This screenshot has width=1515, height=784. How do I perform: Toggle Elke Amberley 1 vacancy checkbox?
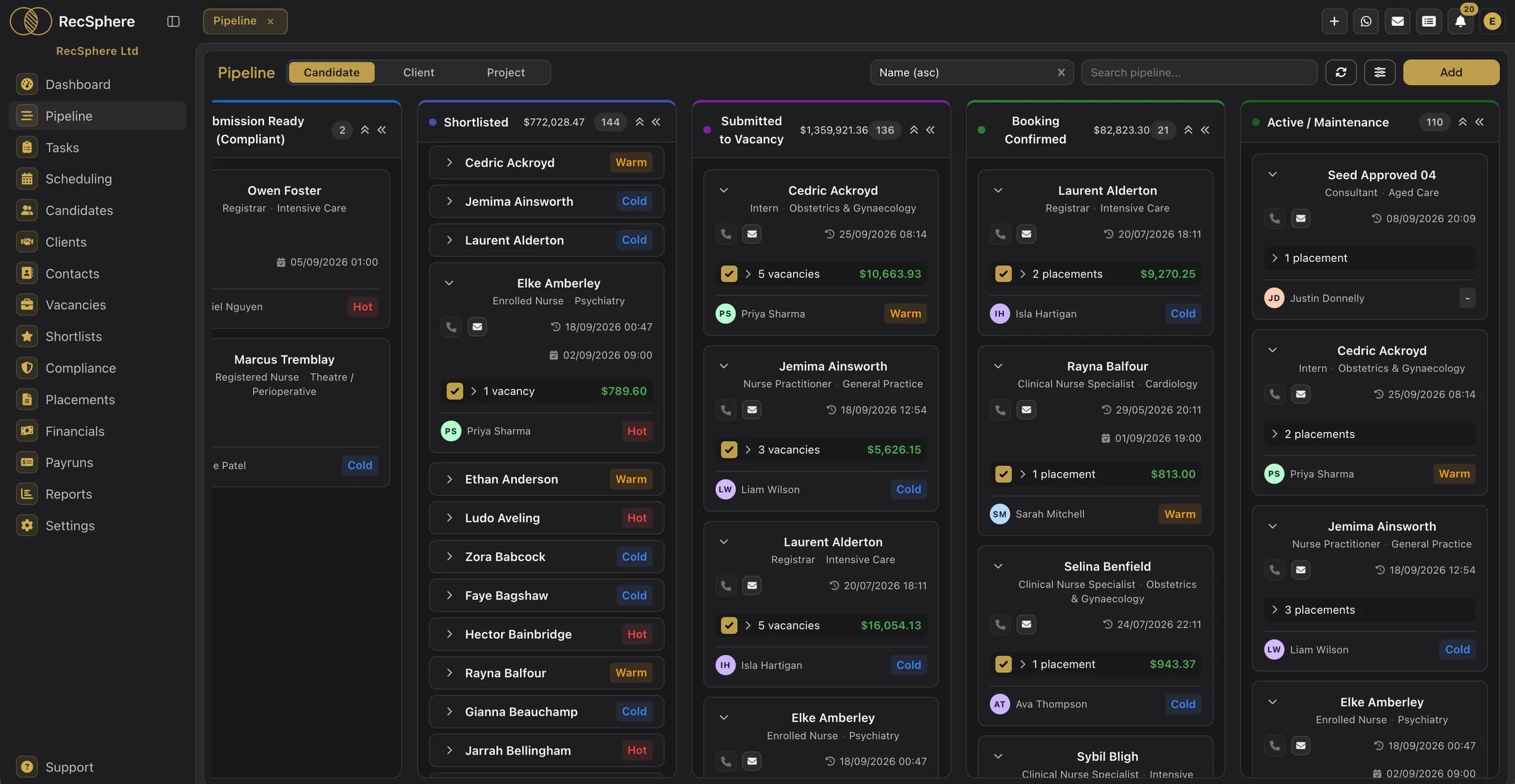(x=454, y=391)
